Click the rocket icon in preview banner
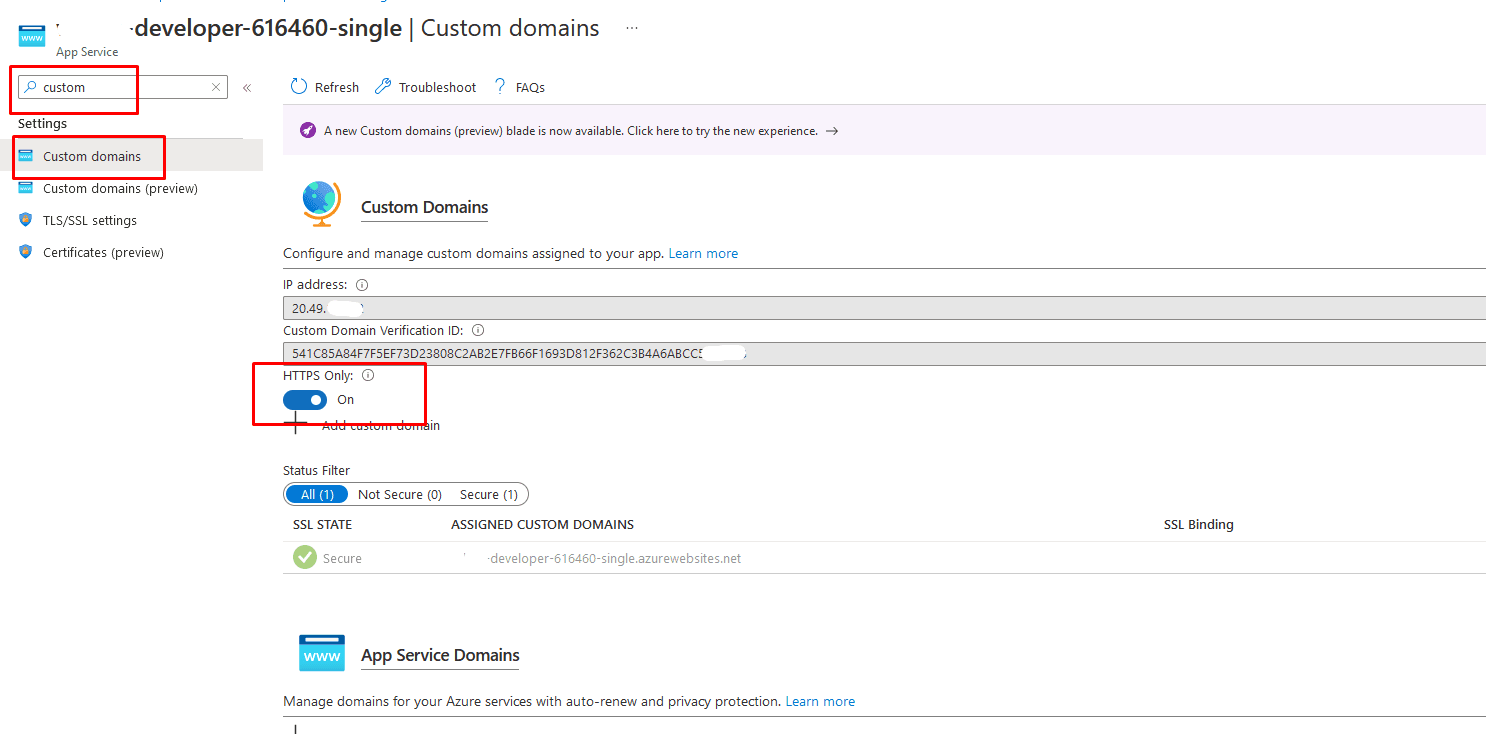Screen dimensions: 1486x734 click(x=308, y=131)
